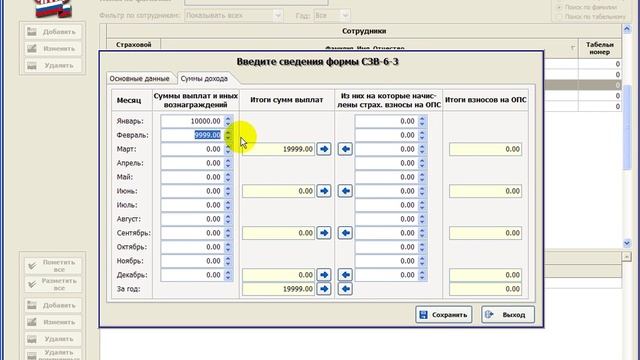Viewport: 640px width, 360px height.
Task: Click left arrow button in June row
Action: tap(345, 191)
